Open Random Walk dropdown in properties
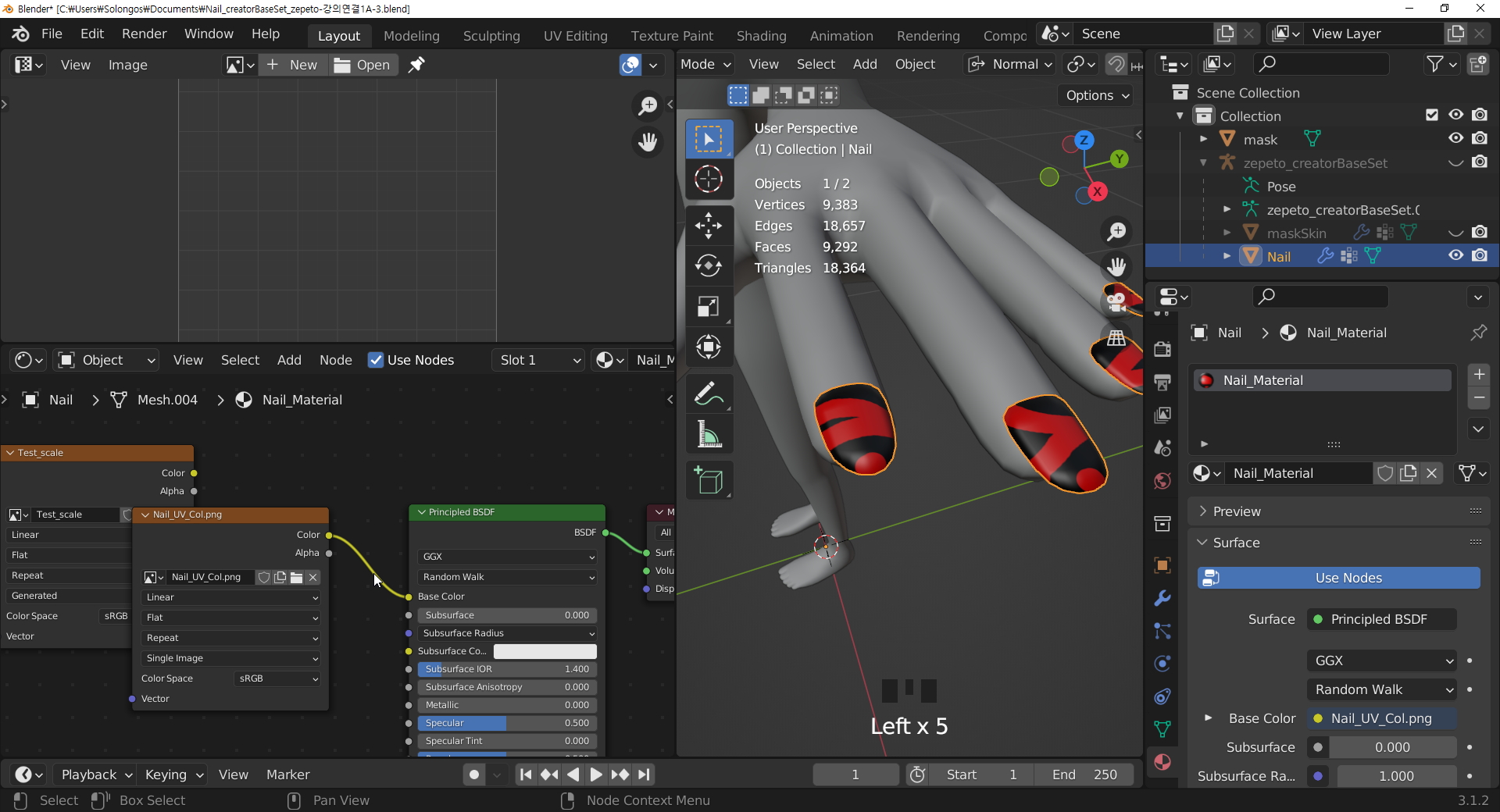Viewport: 1500px width, 812px height. tap(1381, 689)
